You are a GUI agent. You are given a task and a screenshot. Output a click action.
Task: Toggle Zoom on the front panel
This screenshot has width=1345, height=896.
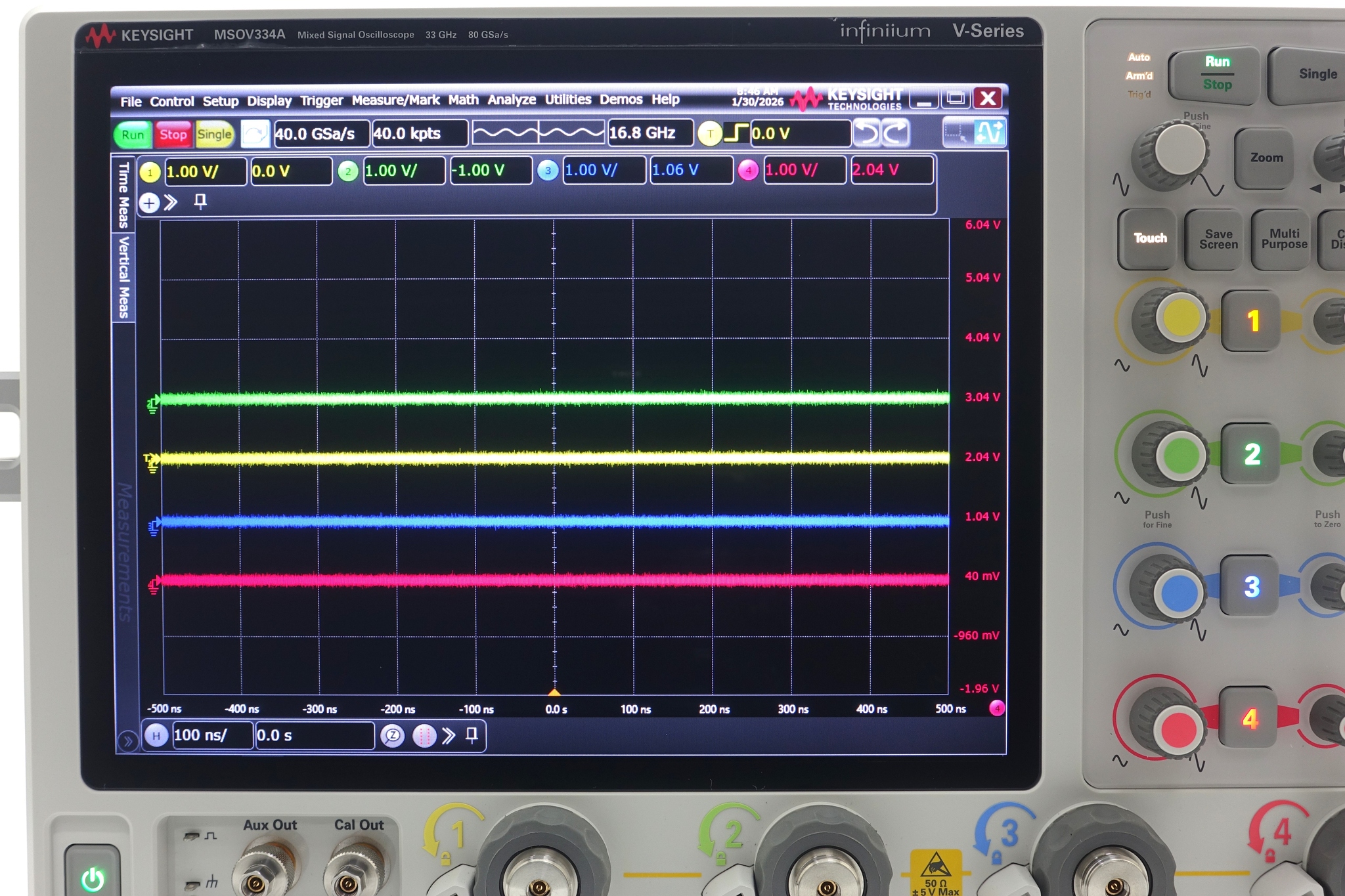point(1264,158)
